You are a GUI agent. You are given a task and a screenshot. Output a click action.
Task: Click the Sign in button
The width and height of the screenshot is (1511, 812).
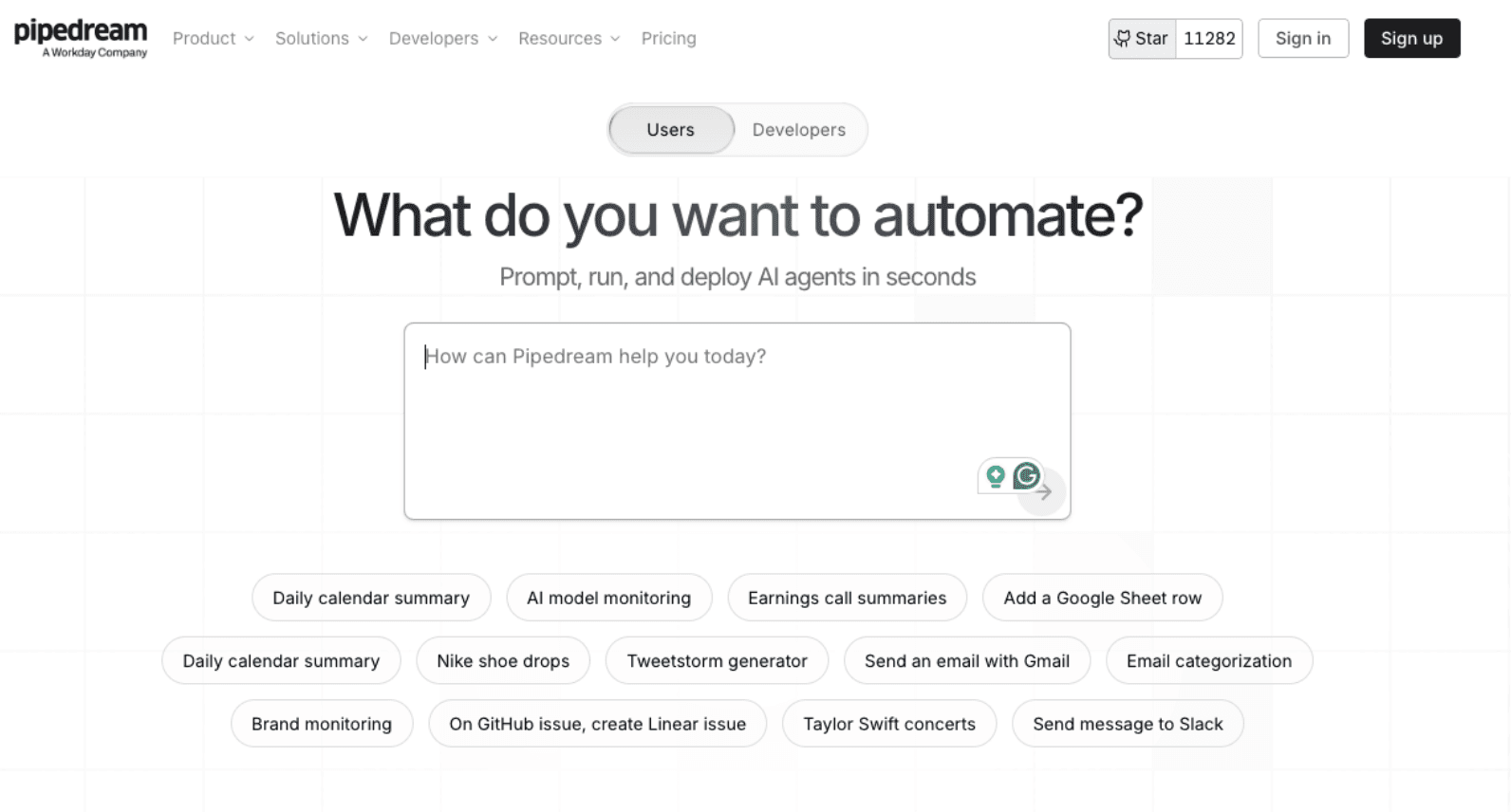[x=1303, y=39]
